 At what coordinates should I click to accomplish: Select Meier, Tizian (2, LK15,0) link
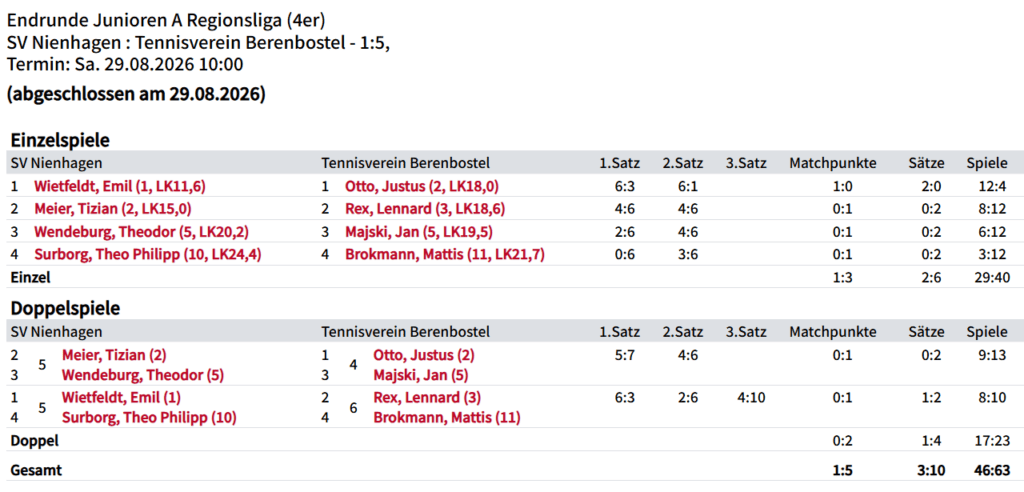coord(113,209)
